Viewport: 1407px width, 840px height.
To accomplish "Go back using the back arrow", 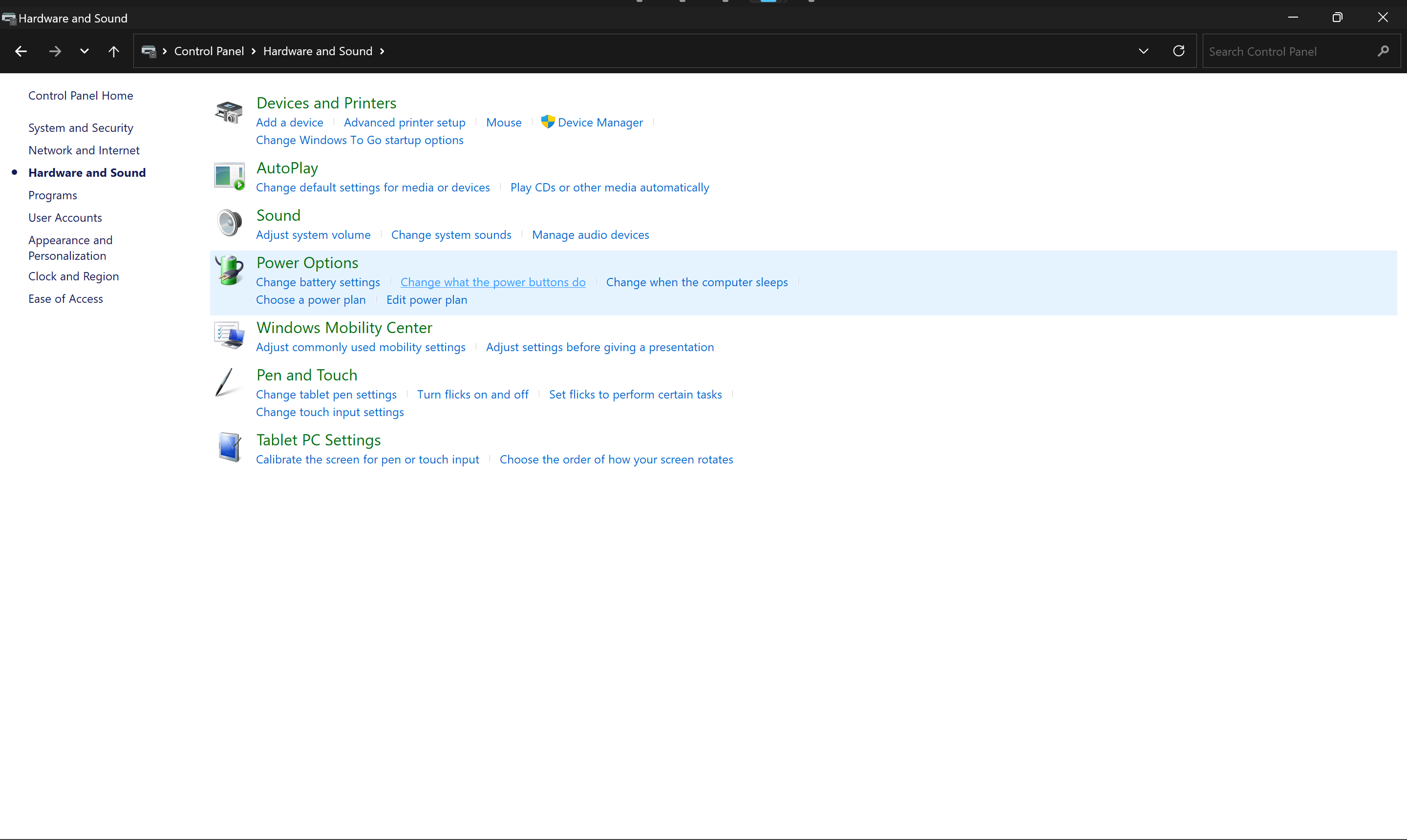I will (21, 51).
